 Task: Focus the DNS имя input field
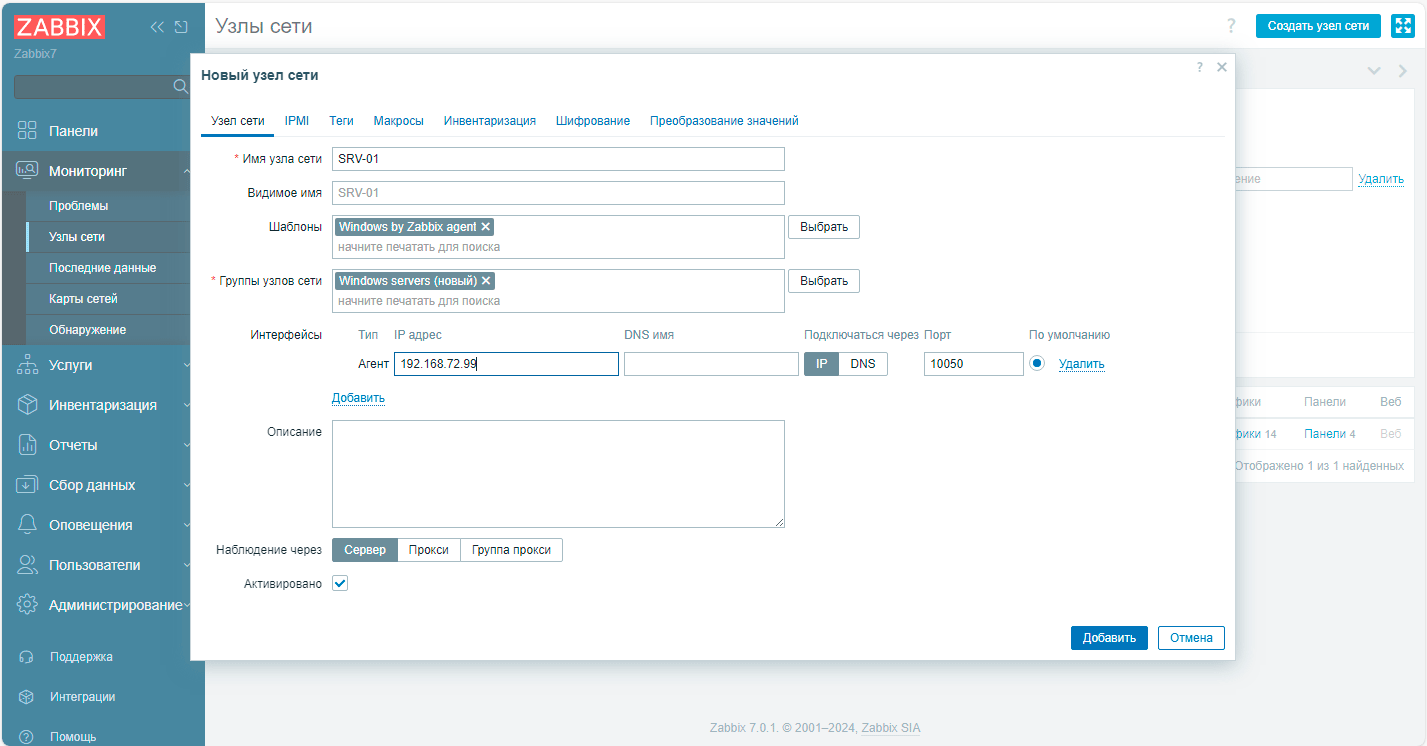711,364
